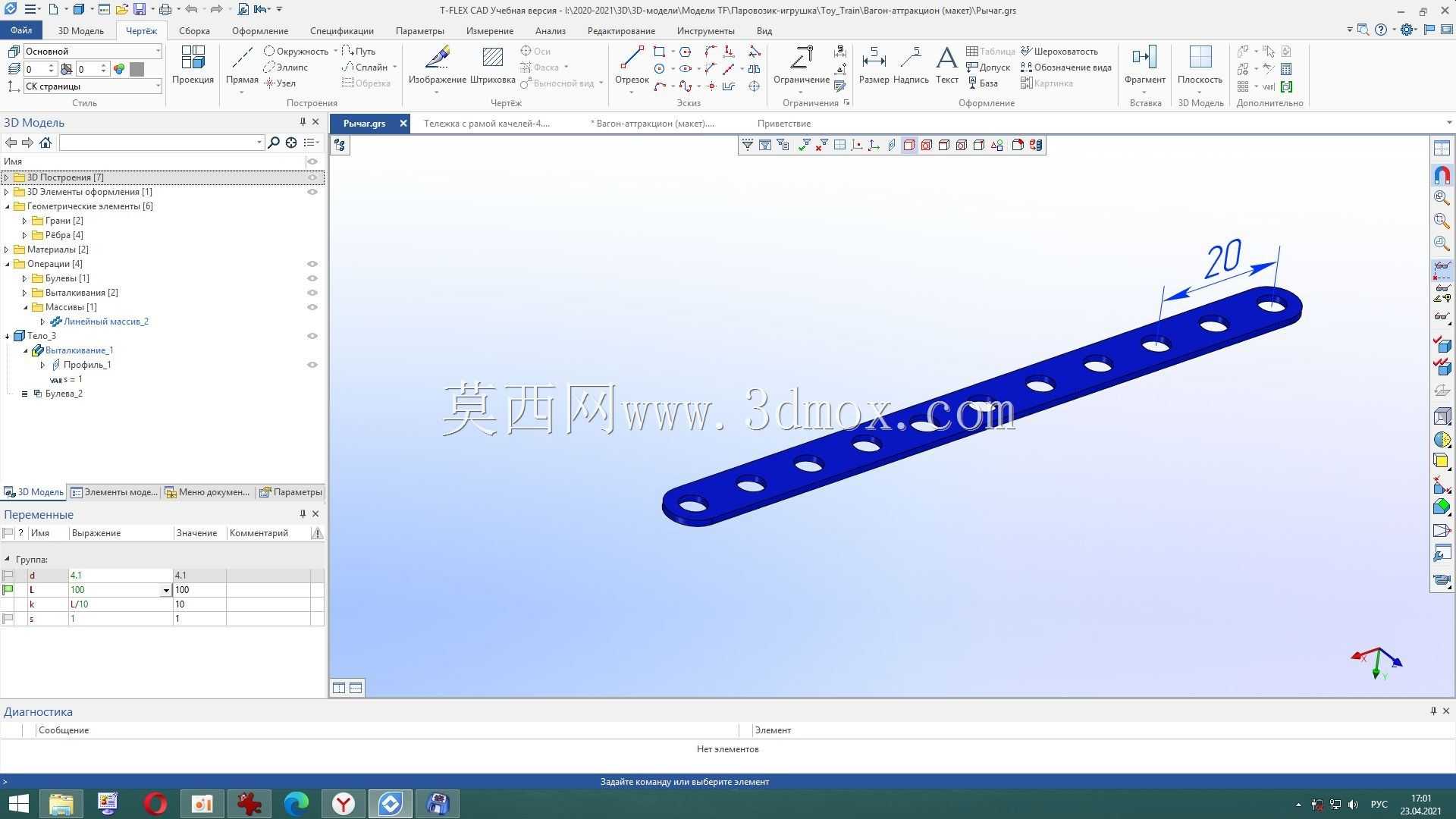Choose the Сплайн tool
The height and width of the screenshot is (819, 1456).
364,67
